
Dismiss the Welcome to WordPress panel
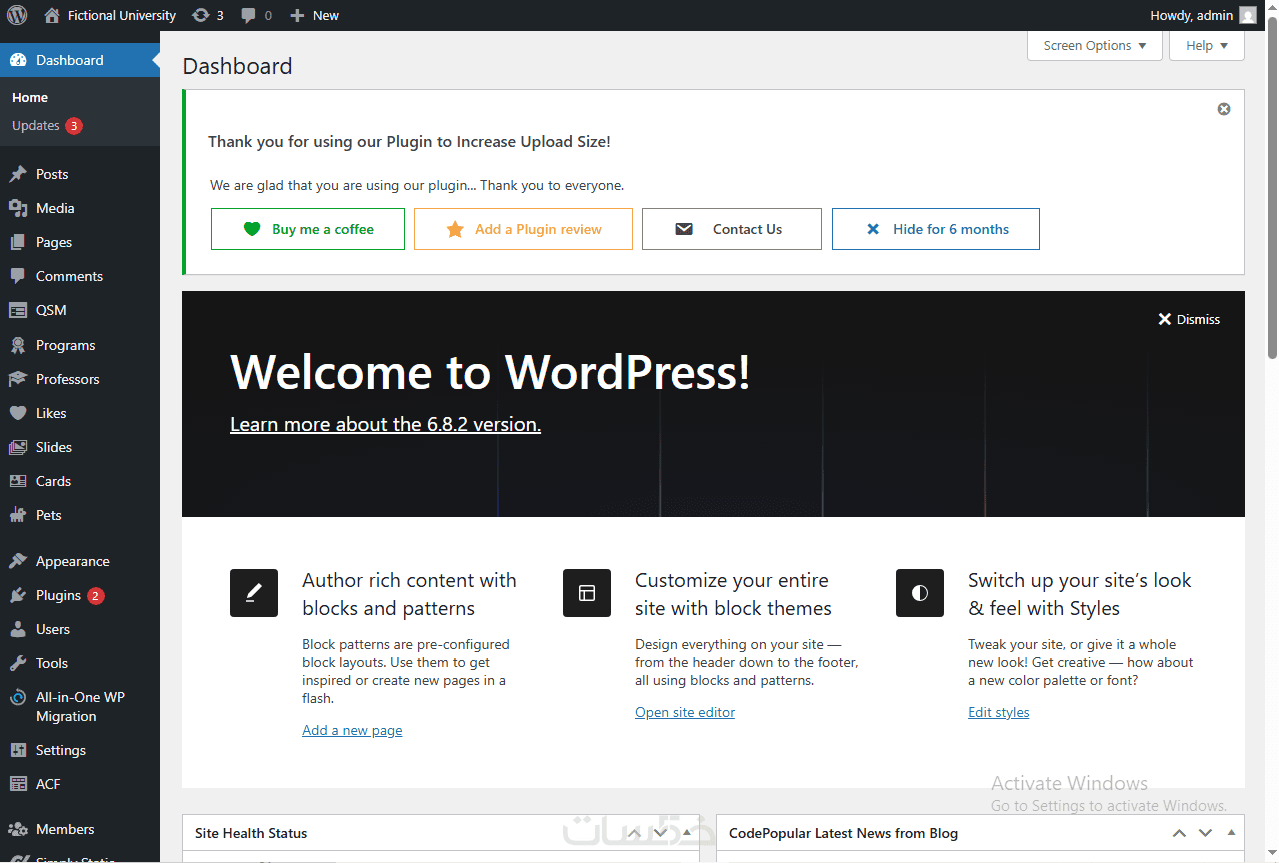1189,319
